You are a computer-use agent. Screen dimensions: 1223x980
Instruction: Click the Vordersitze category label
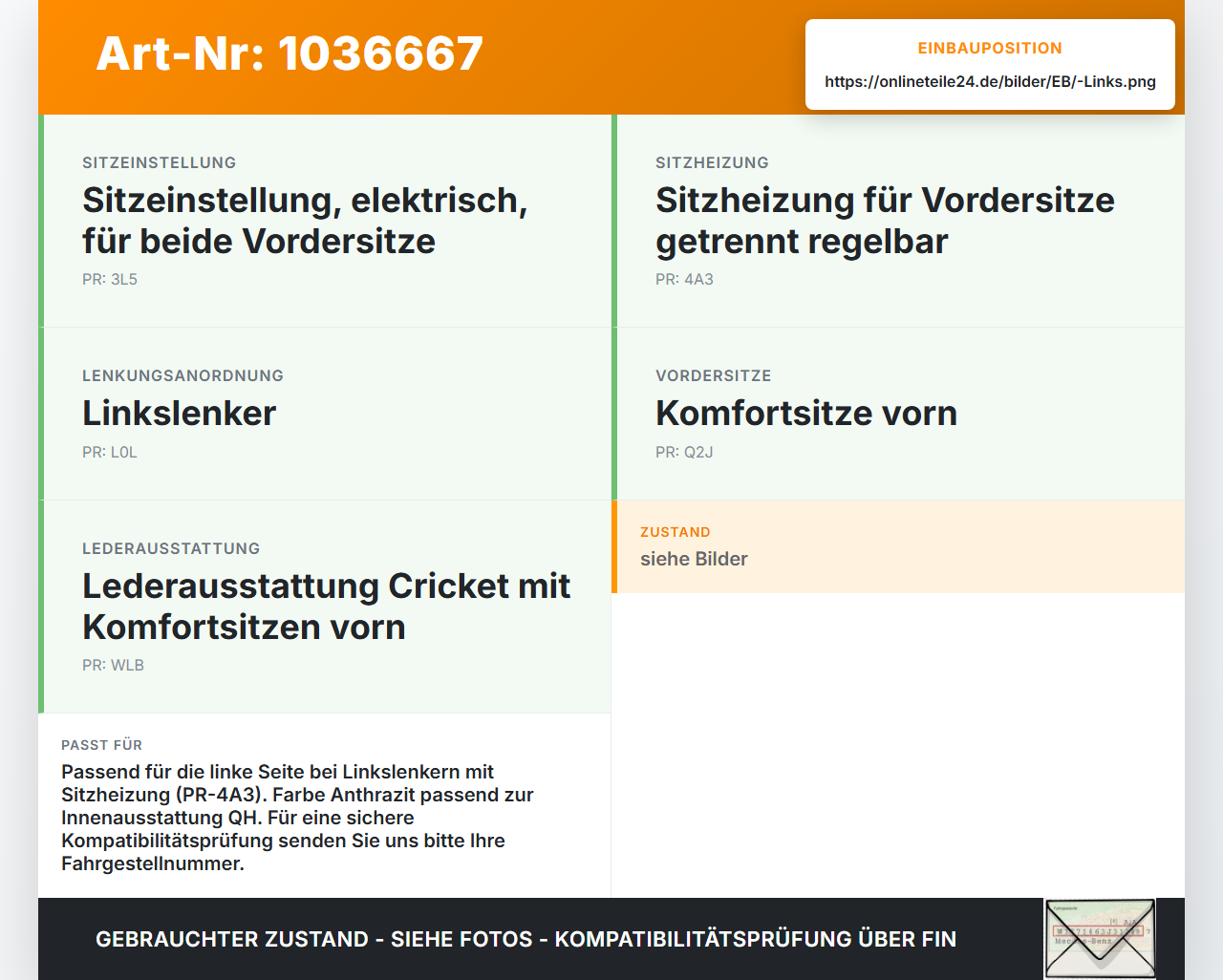tap(713, 375)
